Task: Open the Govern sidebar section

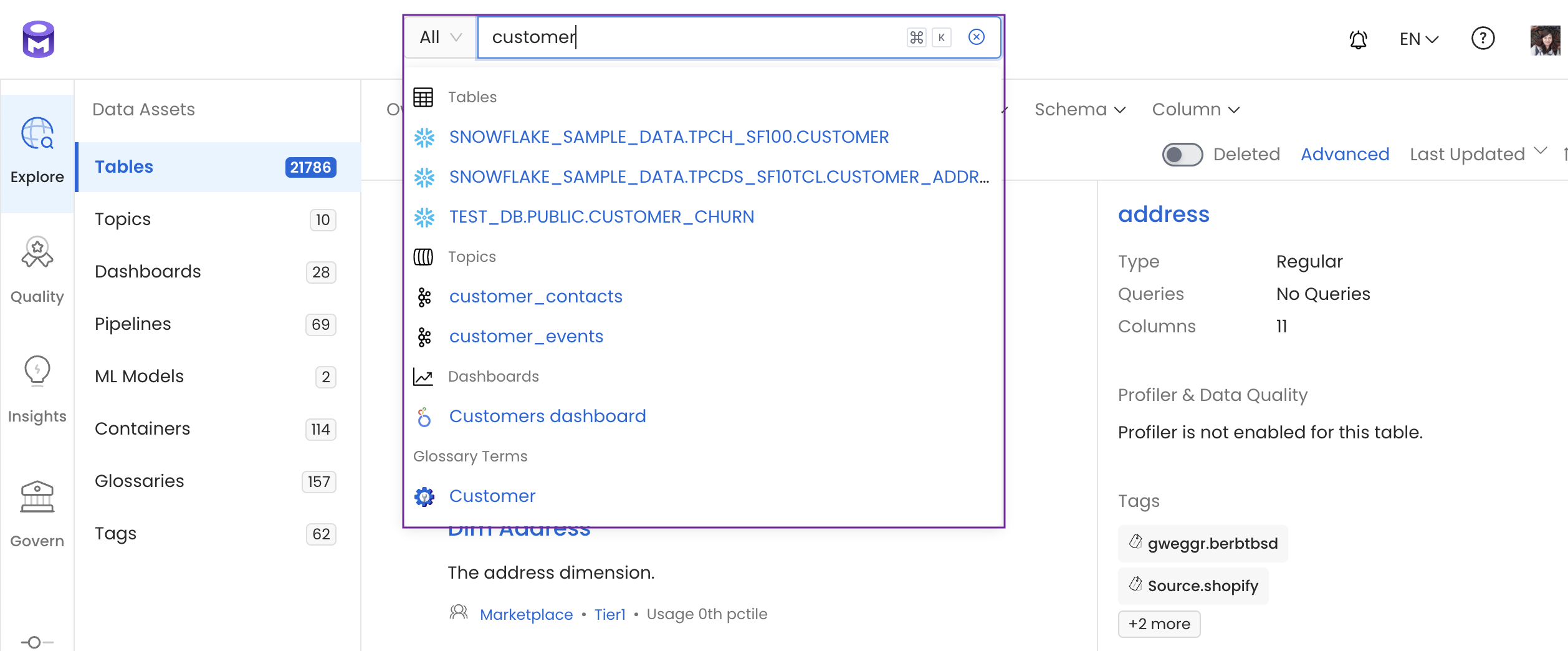Action: pyautogui.click(x=37, y=514)
